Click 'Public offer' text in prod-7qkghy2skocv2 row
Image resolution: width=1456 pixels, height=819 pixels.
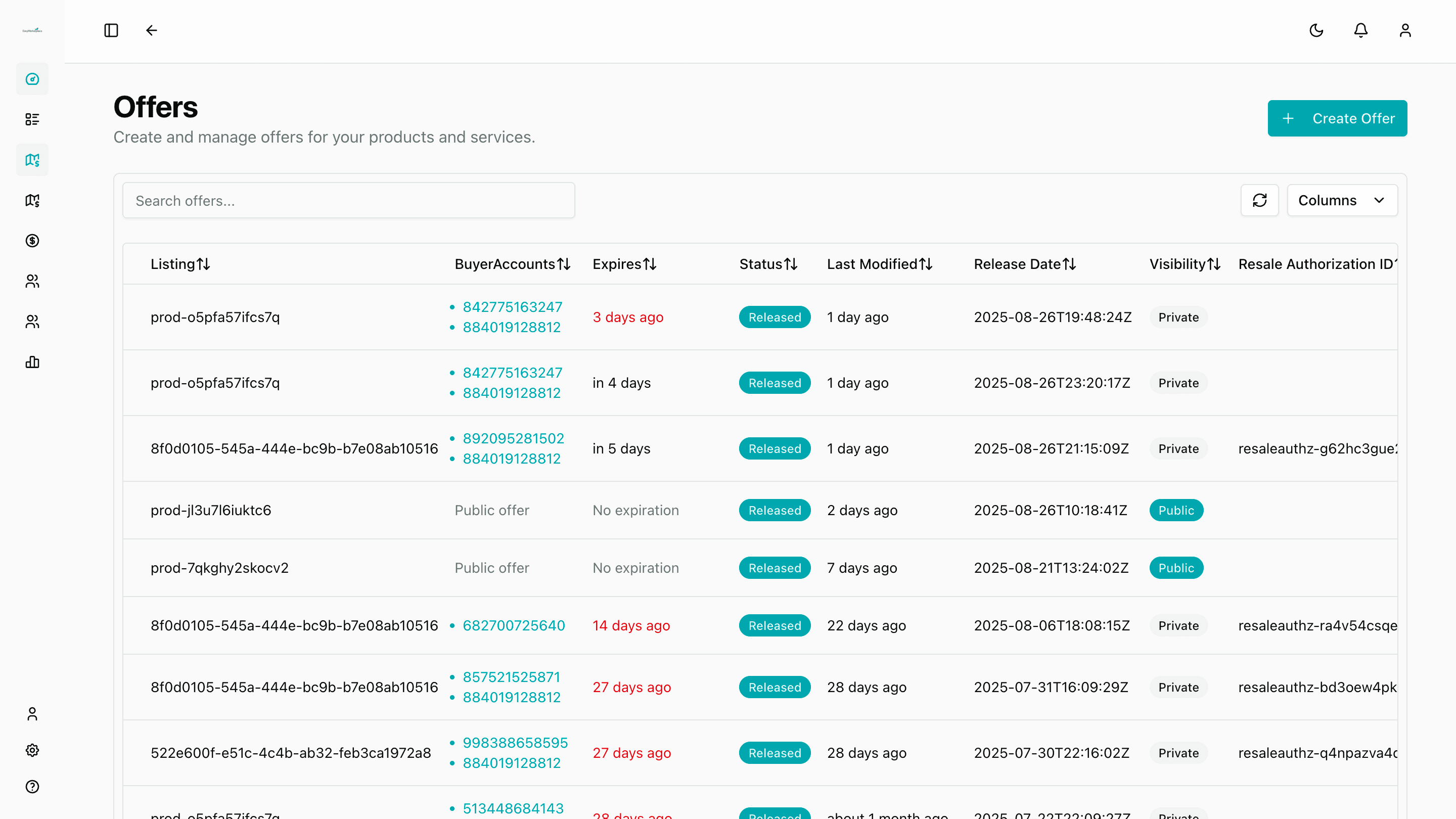pyautogui.click(x=492, y=568)
